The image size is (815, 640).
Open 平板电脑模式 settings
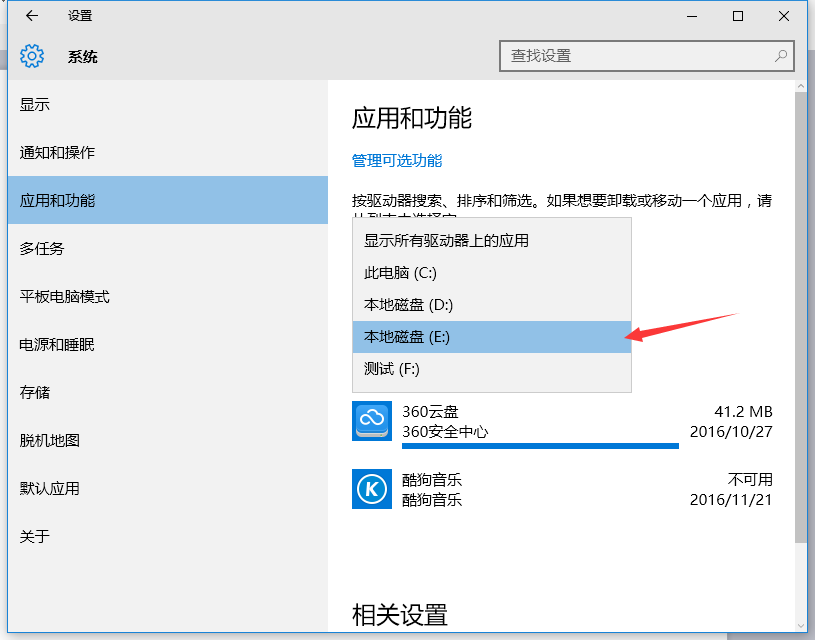pos(167,296)
